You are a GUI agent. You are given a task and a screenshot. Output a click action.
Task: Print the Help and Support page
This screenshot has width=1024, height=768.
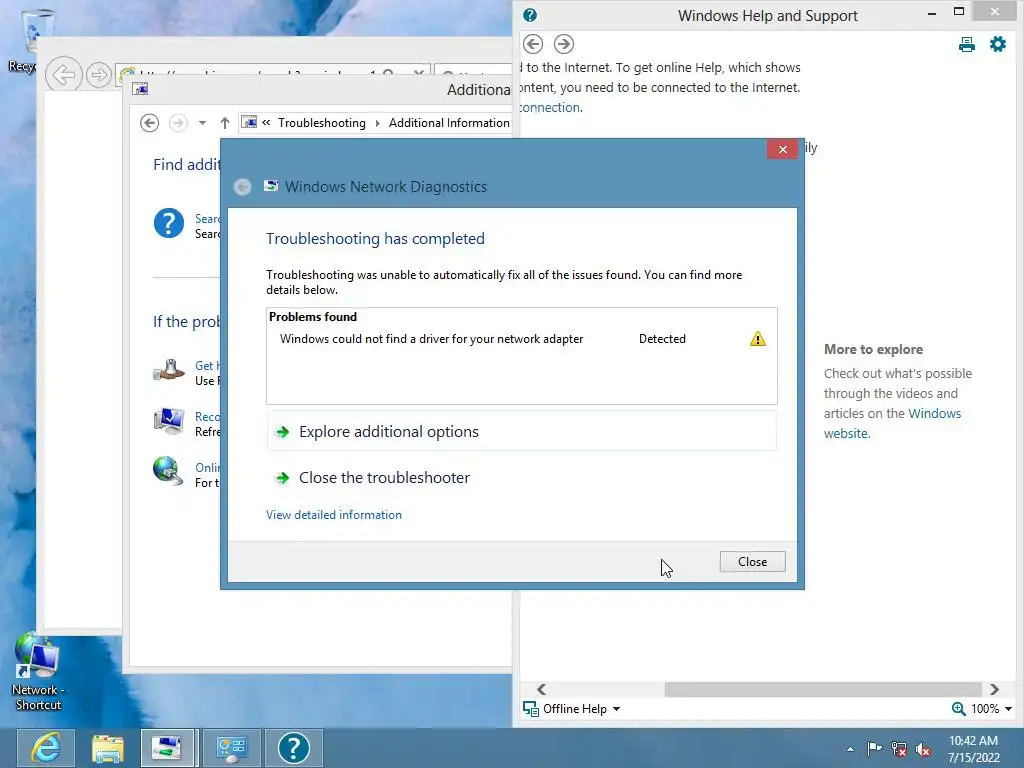[967, 44]
